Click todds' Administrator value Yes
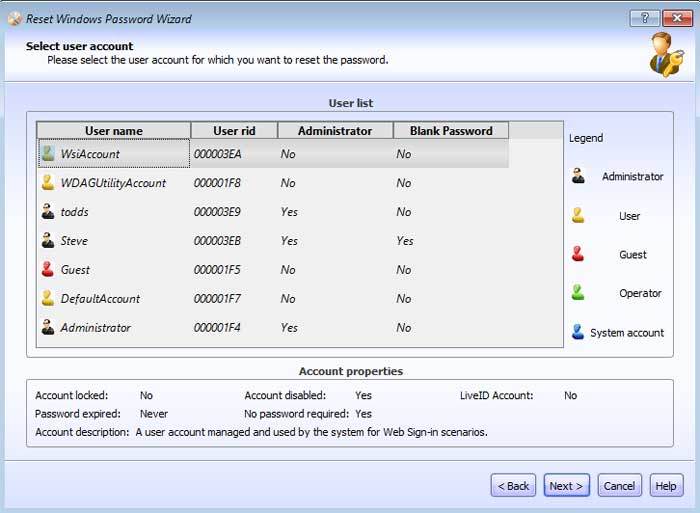 tap(289, 212)
